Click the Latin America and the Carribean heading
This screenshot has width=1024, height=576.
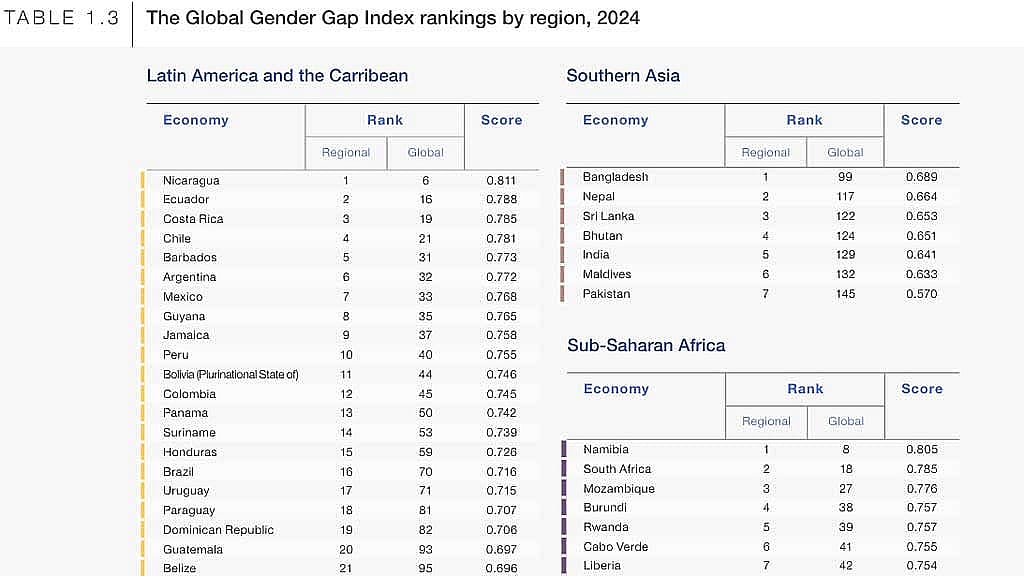tap(277, 76)
